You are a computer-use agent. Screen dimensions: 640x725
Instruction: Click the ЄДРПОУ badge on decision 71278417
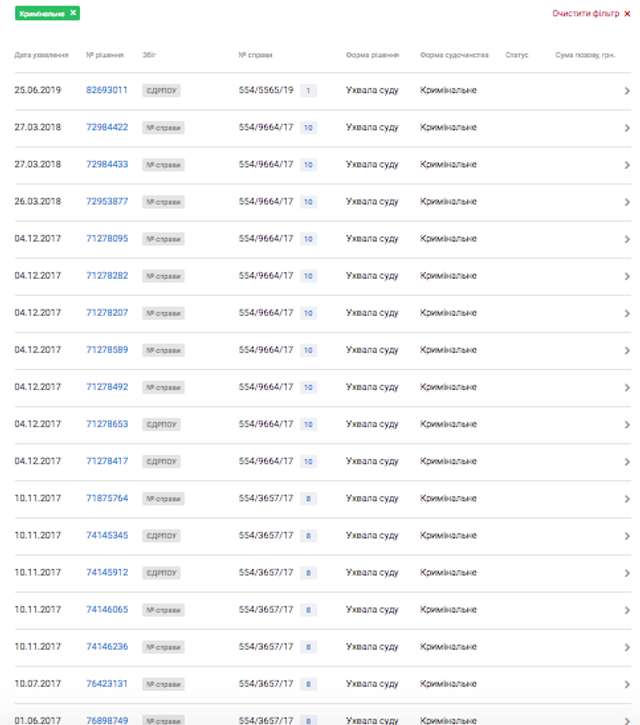click(161, 462)
